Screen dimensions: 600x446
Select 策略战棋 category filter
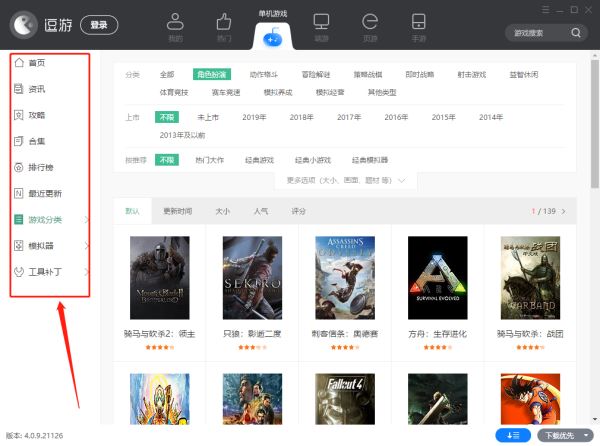click(x=368, y=75)
